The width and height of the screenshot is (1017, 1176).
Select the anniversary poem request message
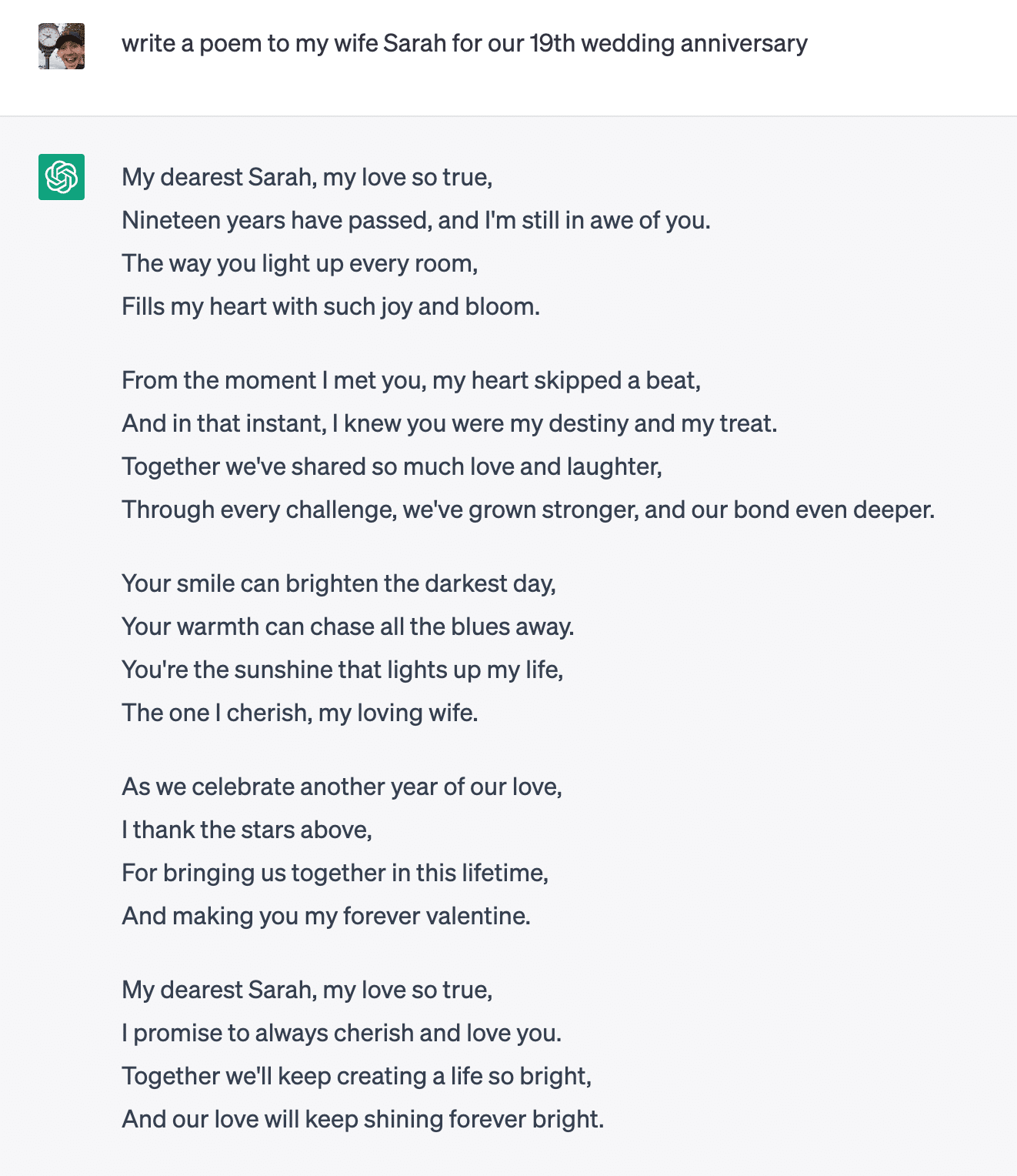(463, 44)
